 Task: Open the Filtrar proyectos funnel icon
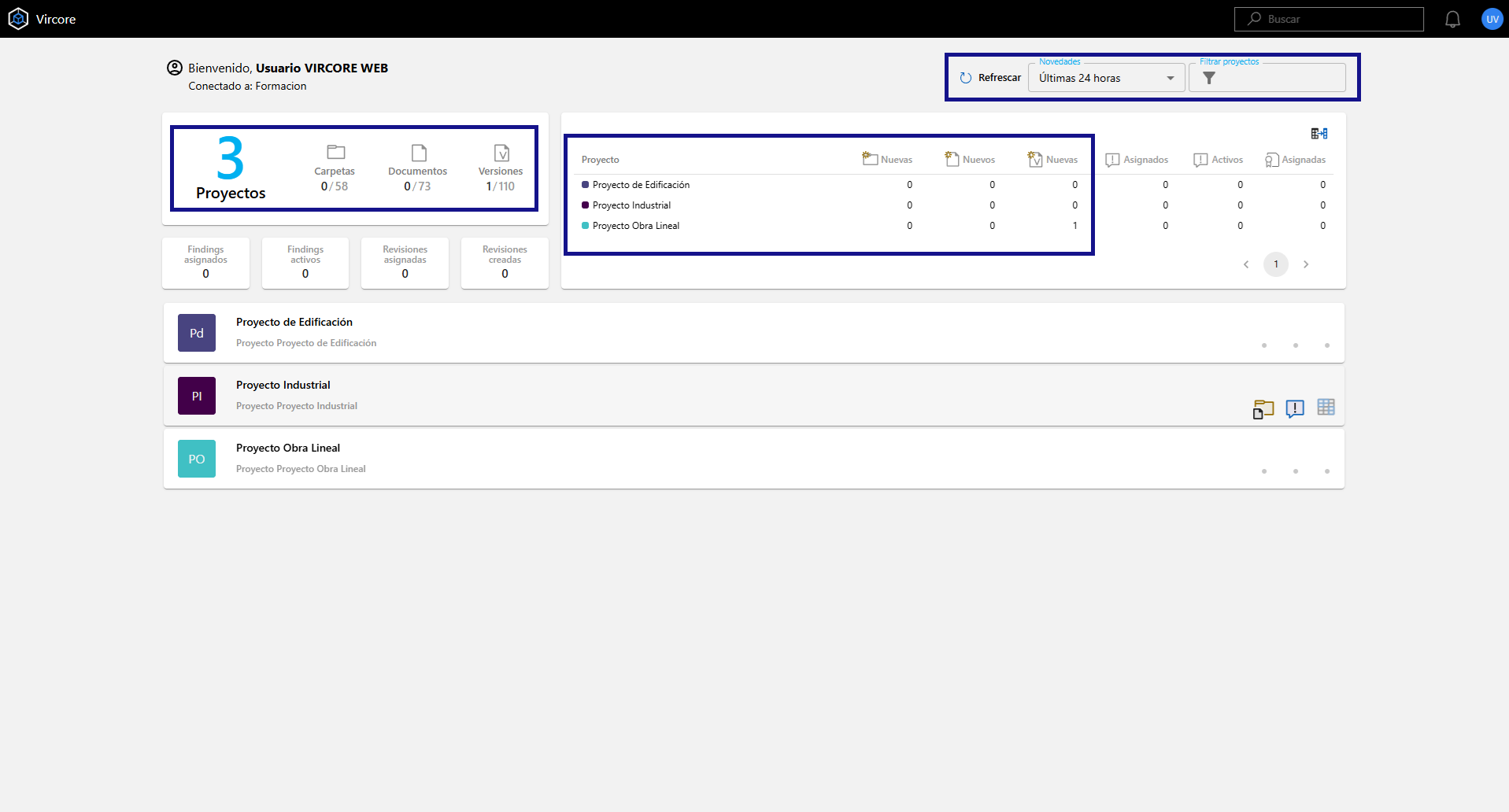click(1210, 77)
